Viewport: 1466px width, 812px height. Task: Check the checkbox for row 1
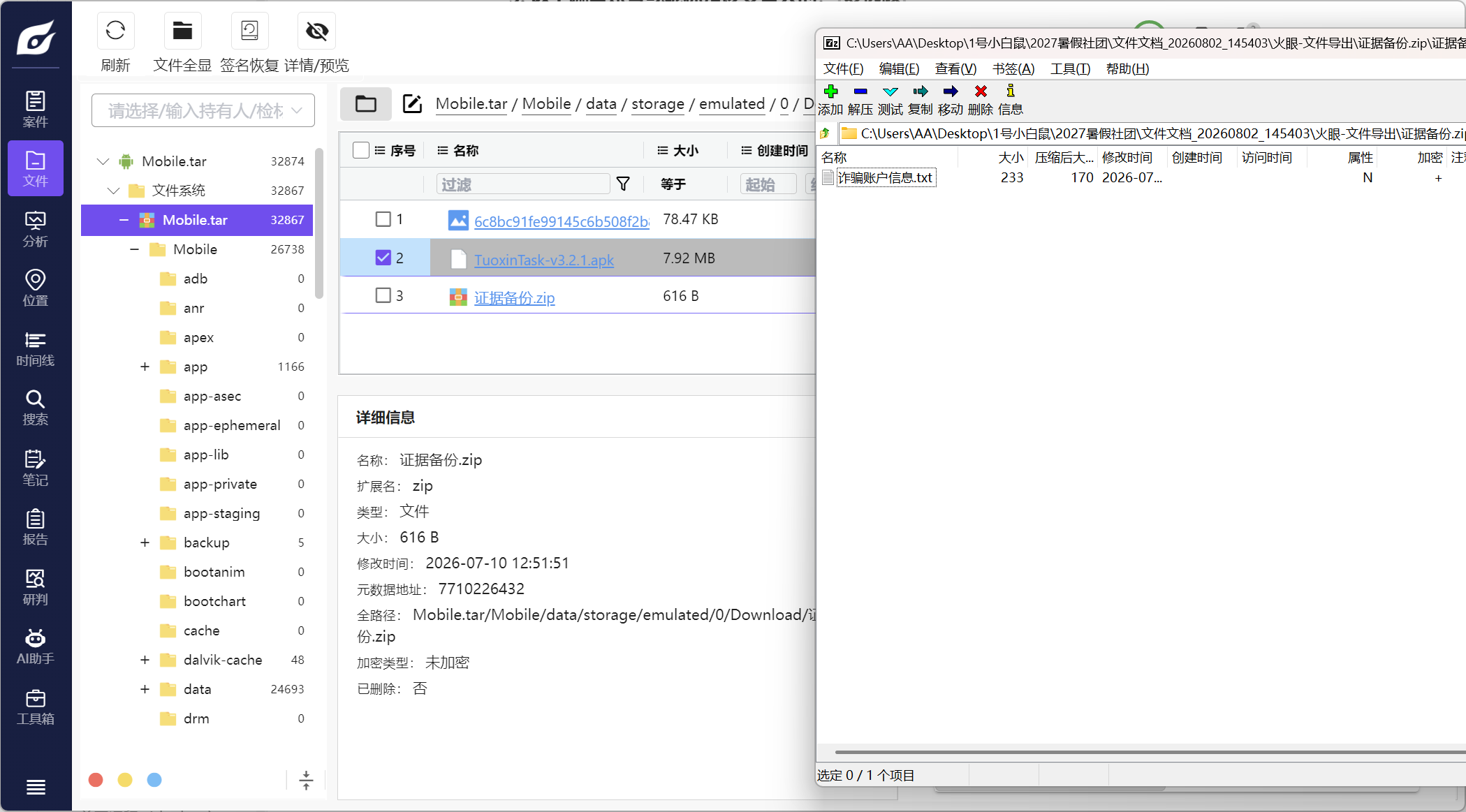pyautogui.click(x=383, y=219)
